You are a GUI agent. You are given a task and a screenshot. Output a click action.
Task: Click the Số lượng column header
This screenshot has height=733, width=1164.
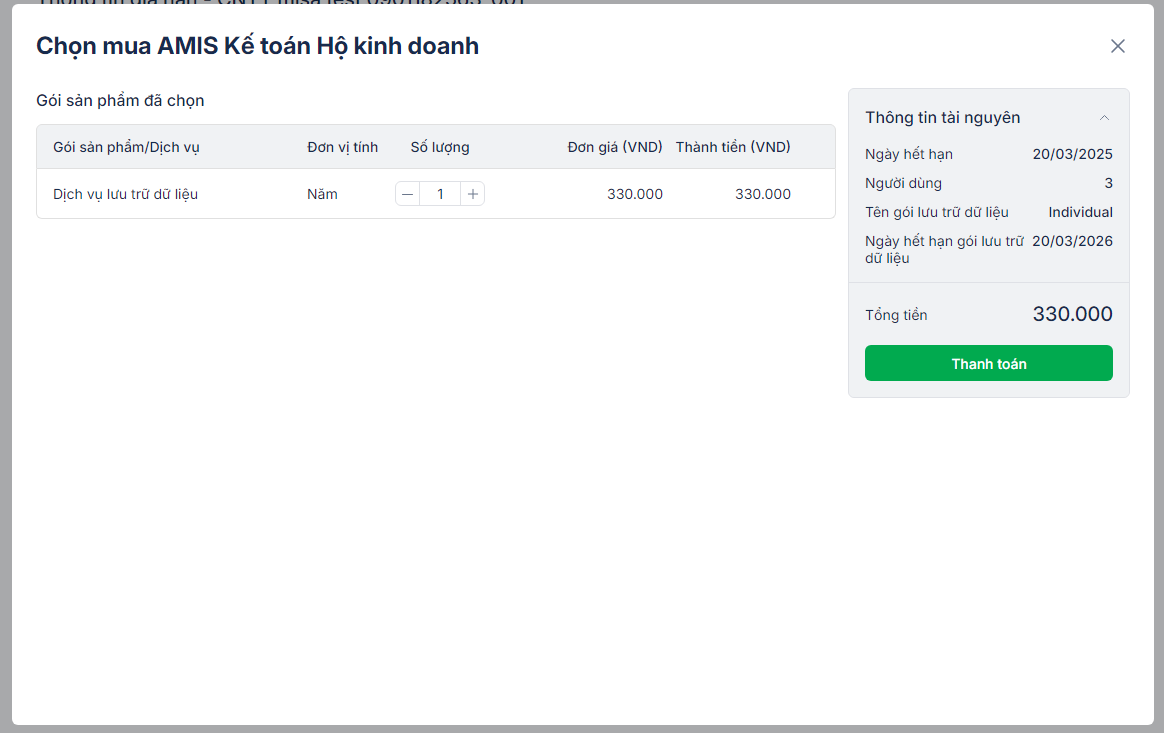[439, 147]
